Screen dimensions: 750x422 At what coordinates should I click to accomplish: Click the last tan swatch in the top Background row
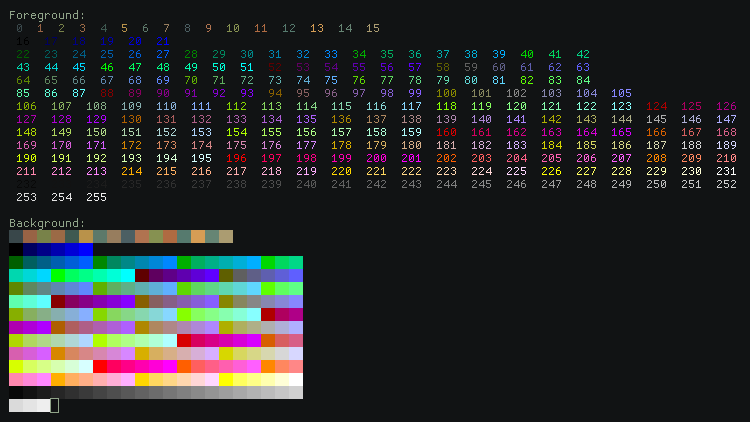[226, 237]
